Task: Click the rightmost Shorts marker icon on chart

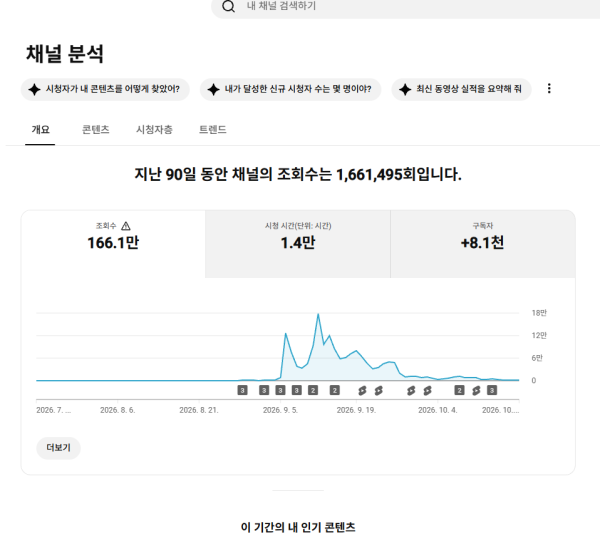Action: click(476, 391)
